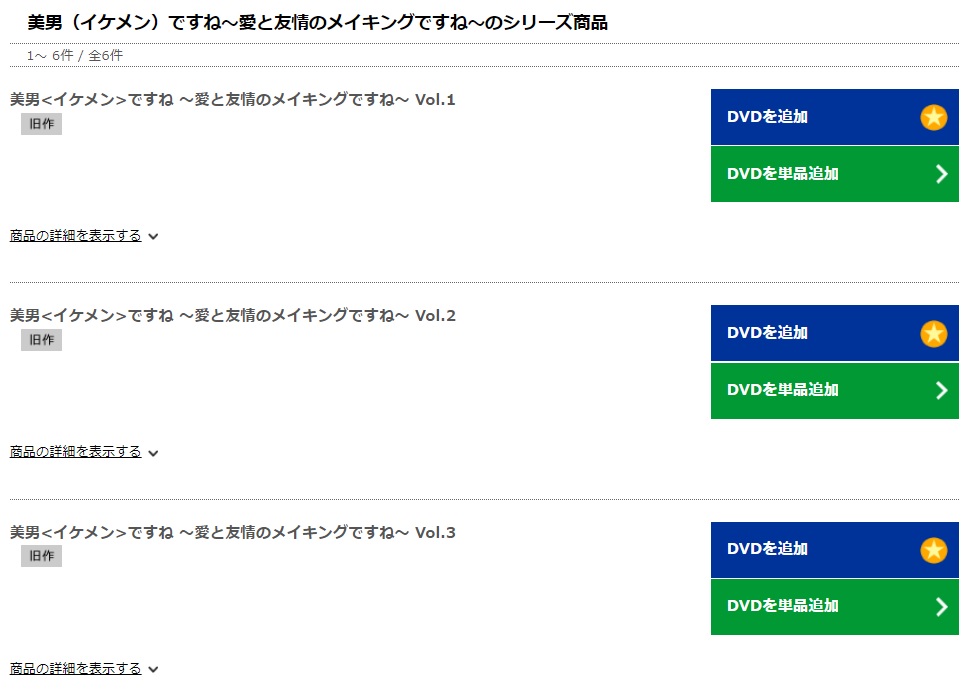Click the green DVDを単品追加 button for Vol.3

pos(834,606)
